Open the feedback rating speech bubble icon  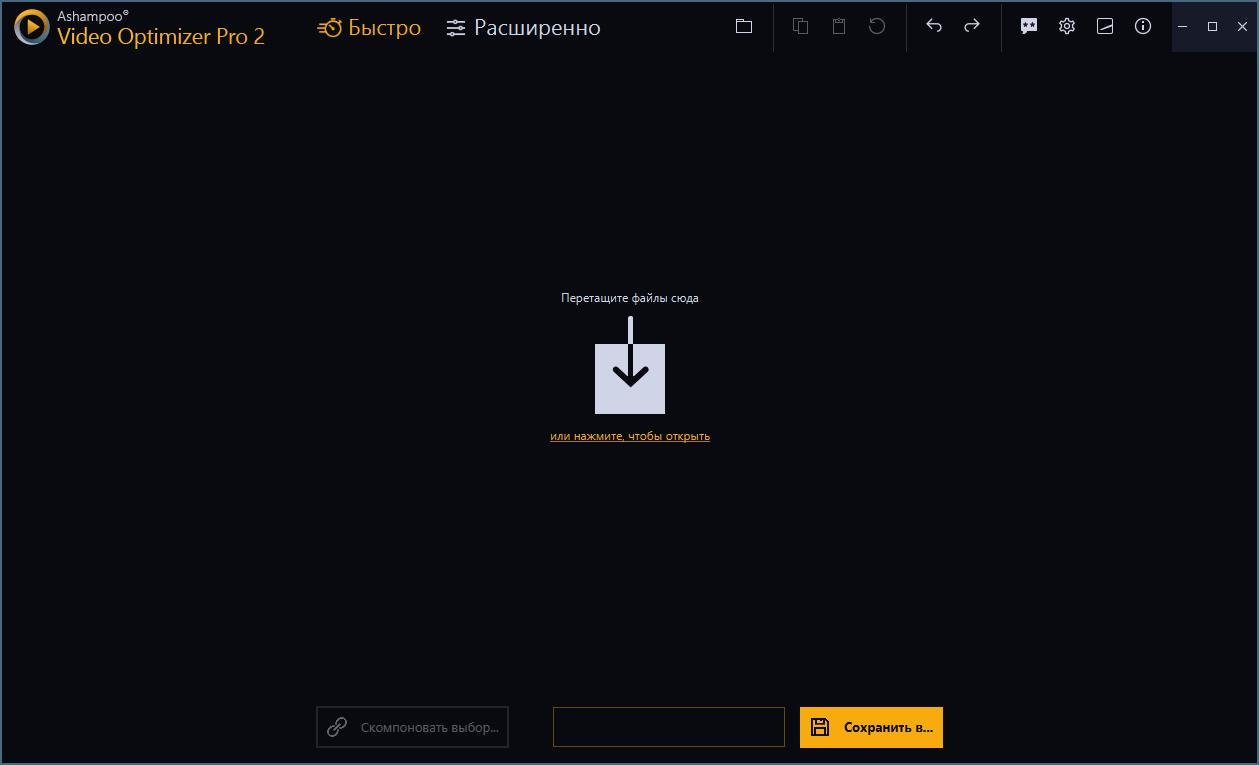pos(1029,27)
